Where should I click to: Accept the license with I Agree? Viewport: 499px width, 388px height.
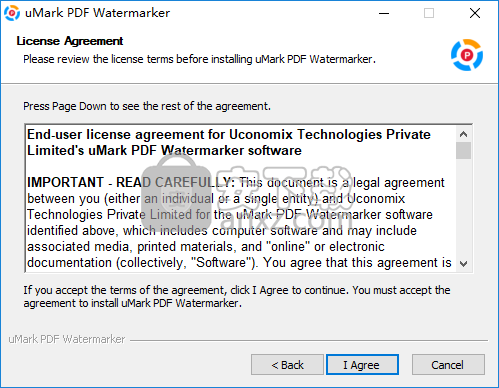pos(362,365)
